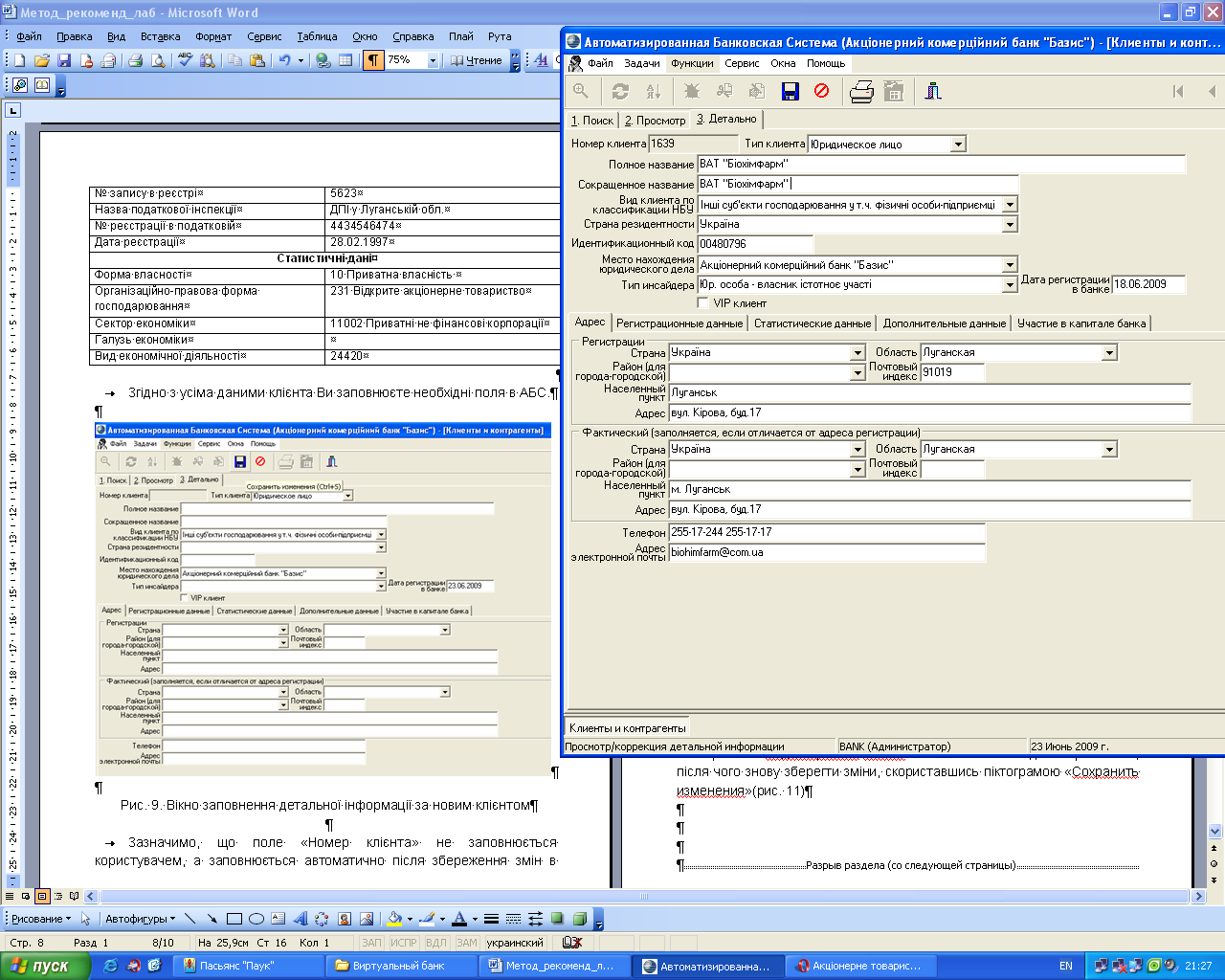Screen dimensions: 1225x980
Task: Switch to the 2. Просмотр tab
Action: pos(656,121)
